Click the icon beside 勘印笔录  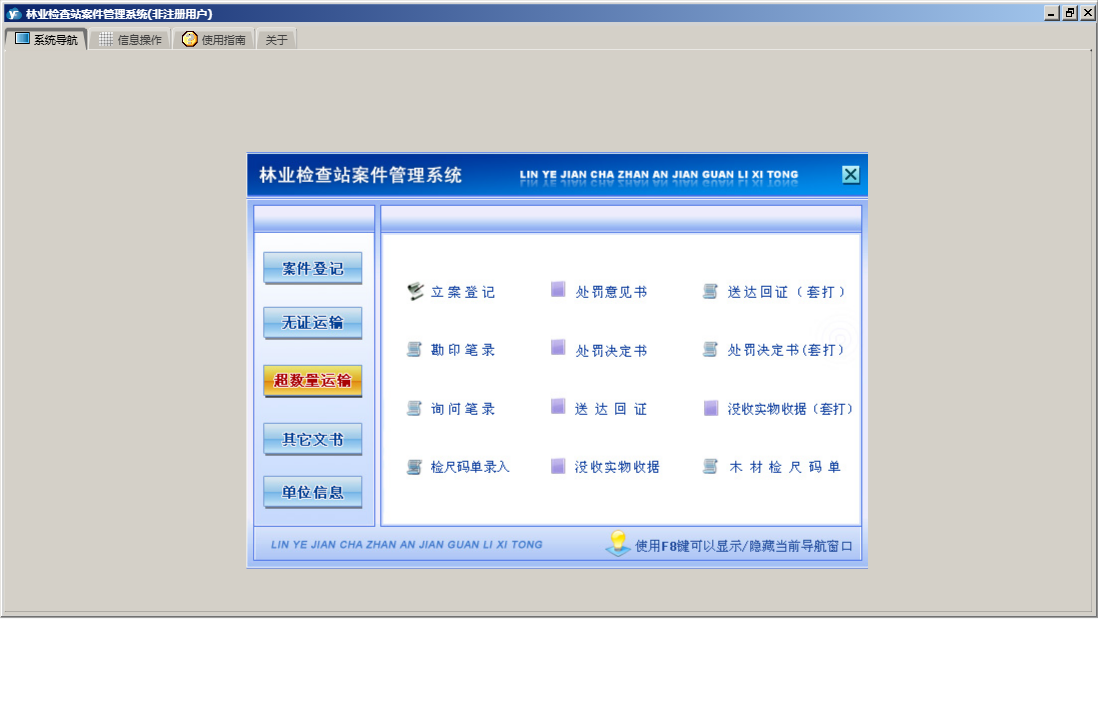tap(415, 349)
